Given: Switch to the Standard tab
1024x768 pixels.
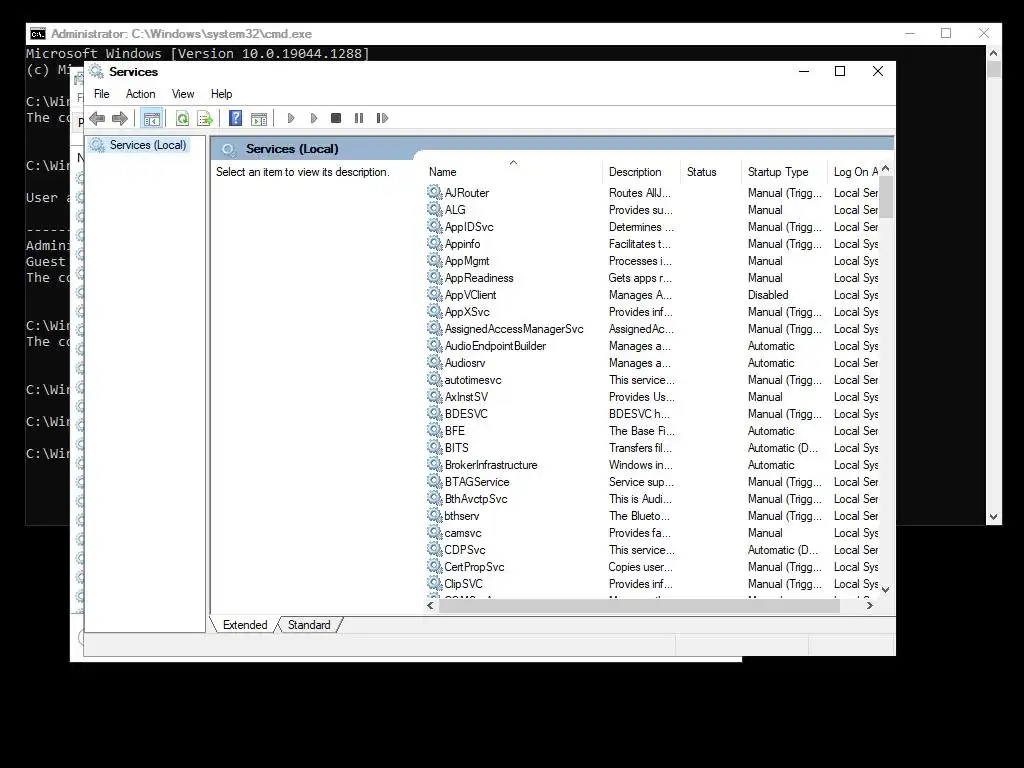Looking at the screenshot, I should tap(309, 625).
